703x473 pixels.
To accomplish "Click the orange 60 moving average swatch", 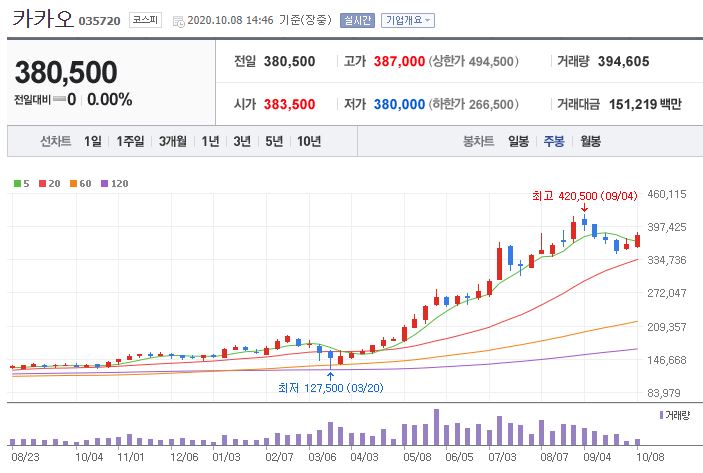I will tap(74, 183).
